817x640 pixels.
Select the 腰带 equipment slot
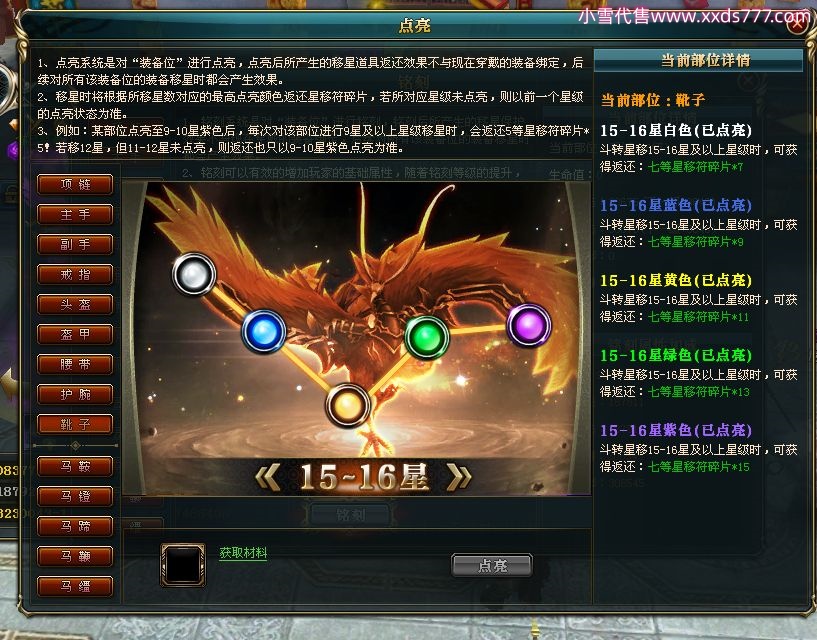75,364
